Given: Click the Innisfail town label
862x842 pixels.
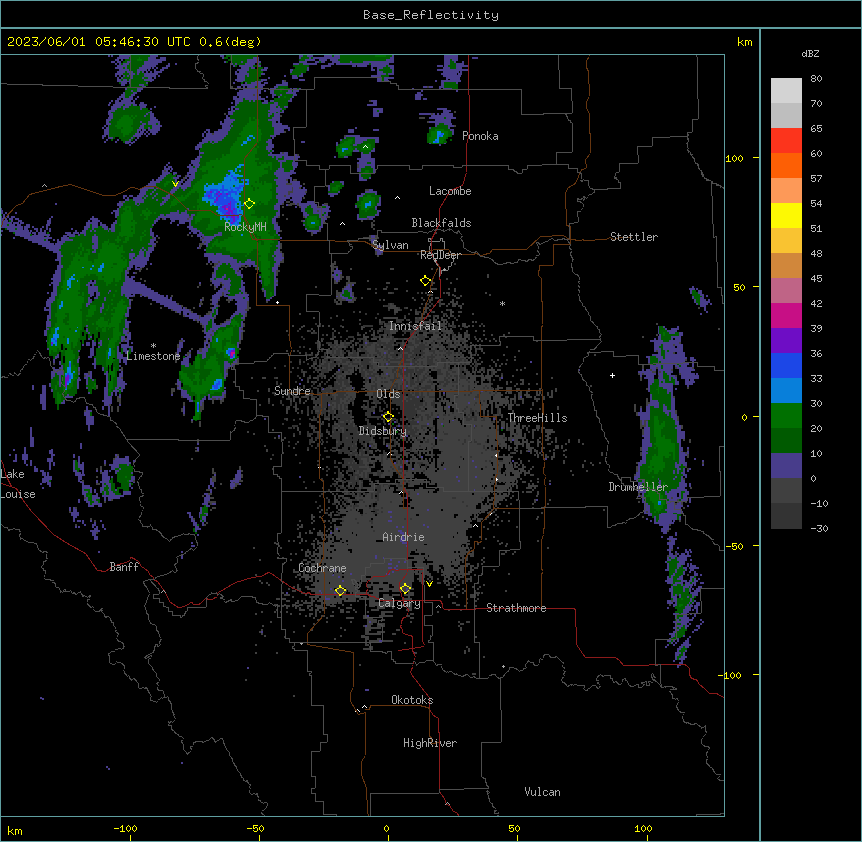Looking at the screenshot, I should click(x=415, y=326).
